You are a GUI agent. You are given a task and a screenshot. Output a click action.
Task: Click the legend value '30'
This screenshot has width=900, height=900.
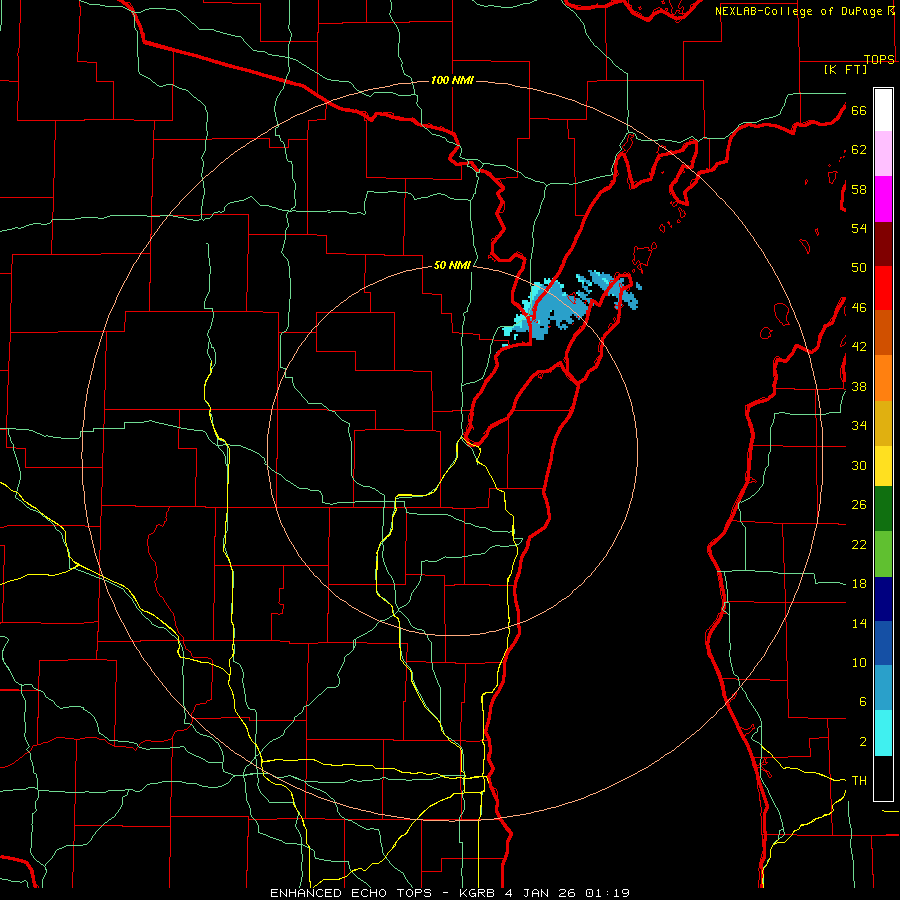click(x=859, y=465)
